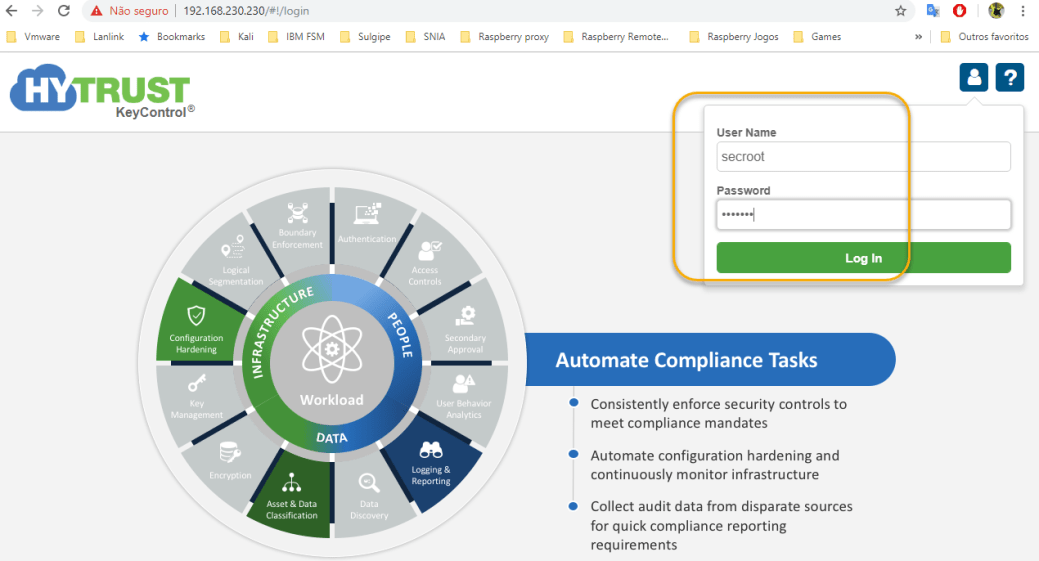Click into the Password field

(x=863, y=215)
